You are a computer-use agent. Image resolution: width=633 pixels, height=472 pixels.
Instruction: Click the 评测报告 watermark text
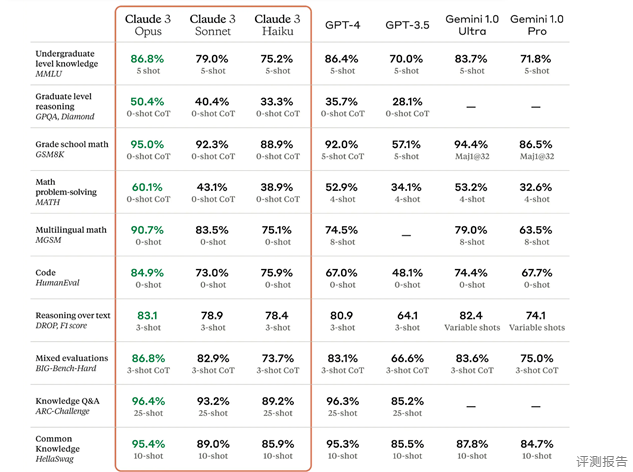[x=602, y=461]
